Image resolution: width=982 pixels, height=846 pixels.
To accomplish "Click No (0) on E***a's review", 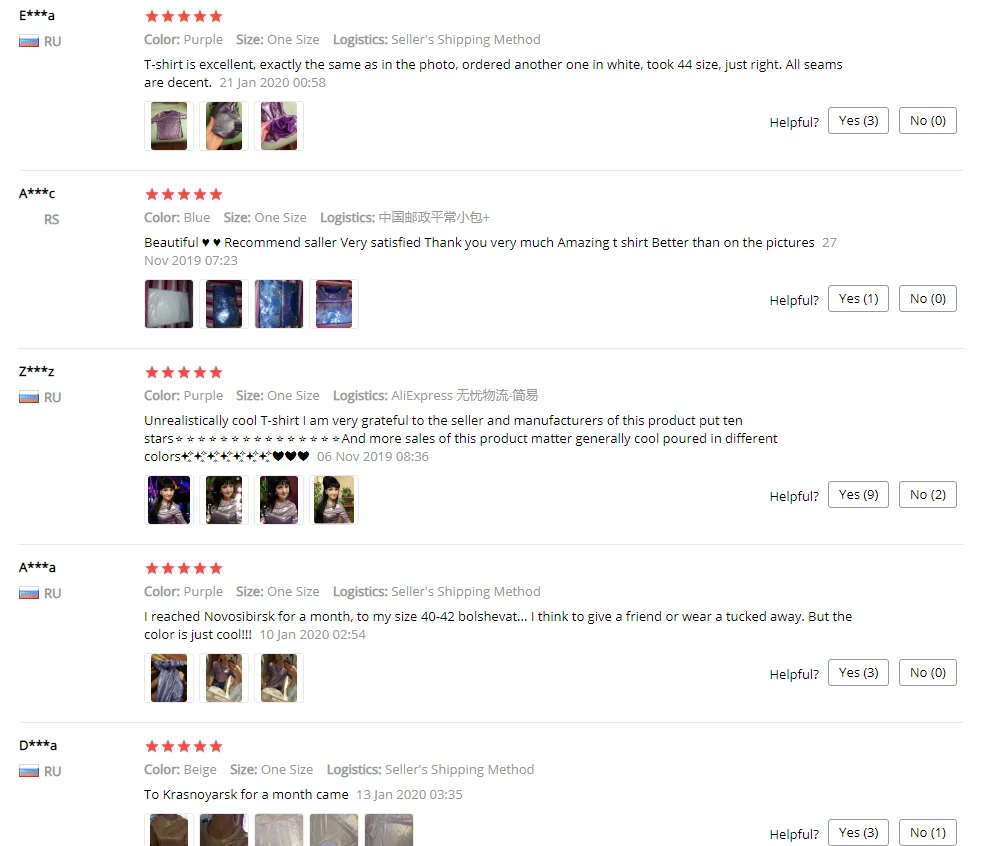I will (928, 121).
